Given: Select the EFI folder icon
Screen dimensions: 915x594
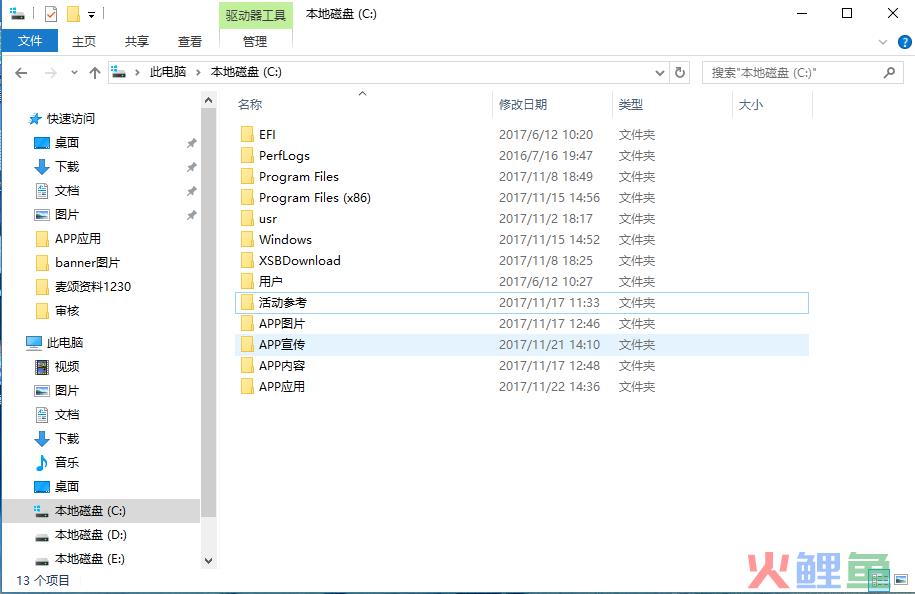Looking at the screenshot, I should tap(247, 134).
